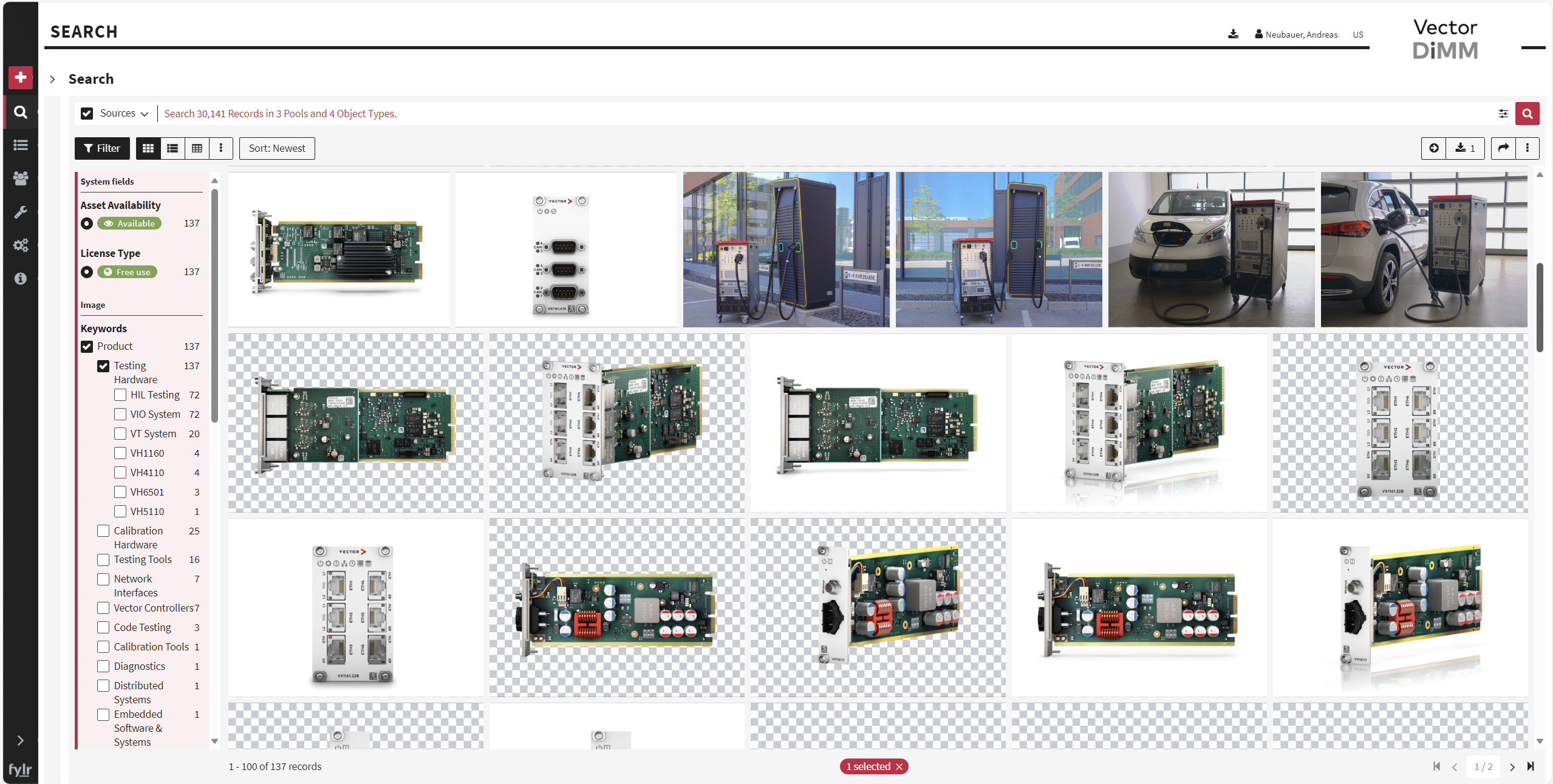Click the fylr logo
This screenshot has height=784, width=1553.
coord(20,770)
